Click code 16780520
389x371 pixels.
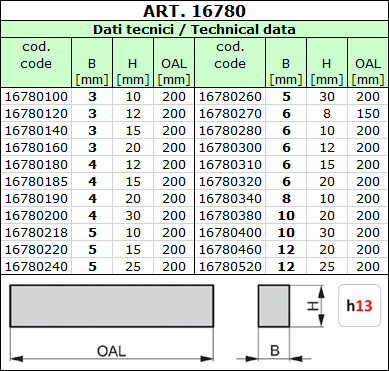click(230, 267)
